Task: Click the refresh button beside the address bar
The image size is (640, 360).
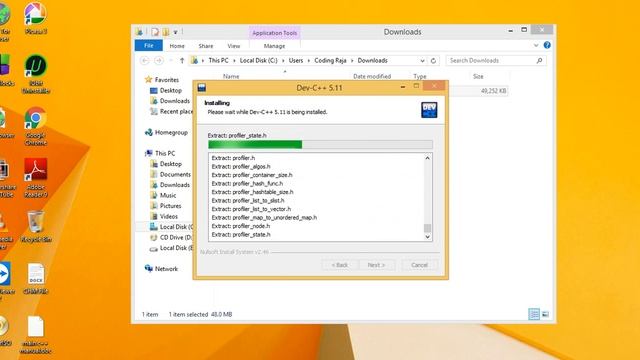Action: [433, 61]
